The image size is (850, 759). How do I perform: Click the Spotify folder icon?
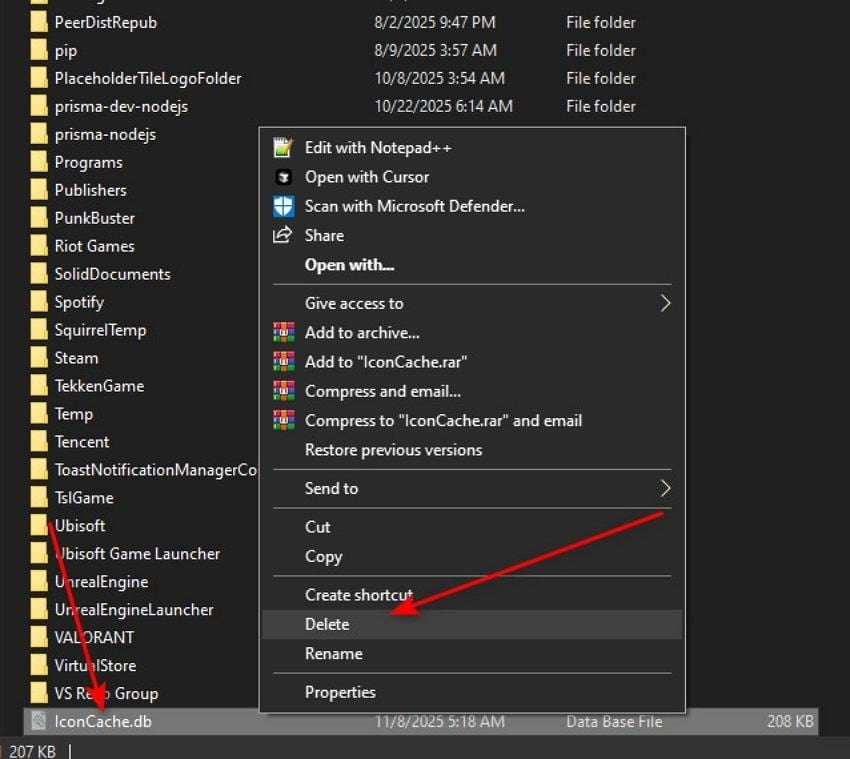tap(41, 301)
